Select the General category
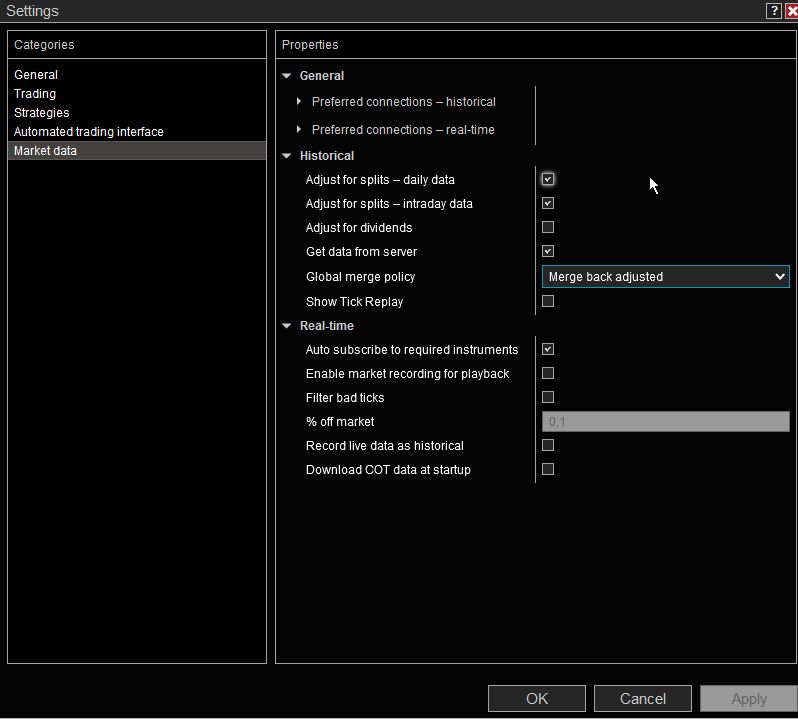798x719 pixels. pyautogui.click(x=36, y=75)
